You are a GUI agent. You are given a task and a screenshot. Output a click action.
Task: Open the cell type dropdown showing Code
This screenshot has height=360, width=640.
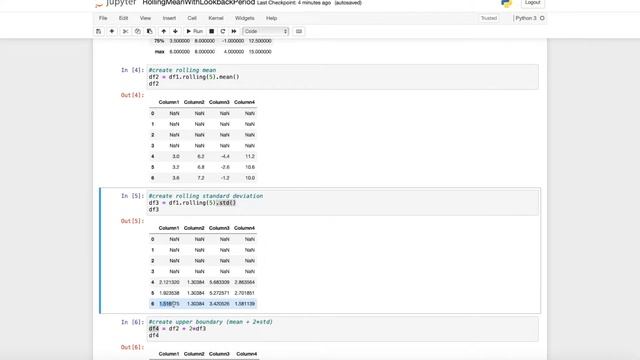266,31
